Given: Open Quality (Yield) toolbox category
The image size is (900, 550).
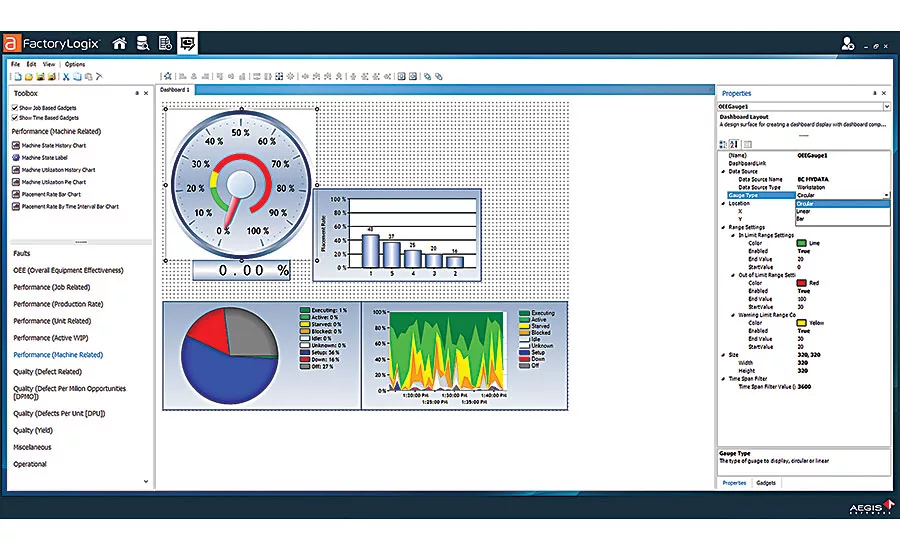Looking at the screenshot, I should click(33, 431).
